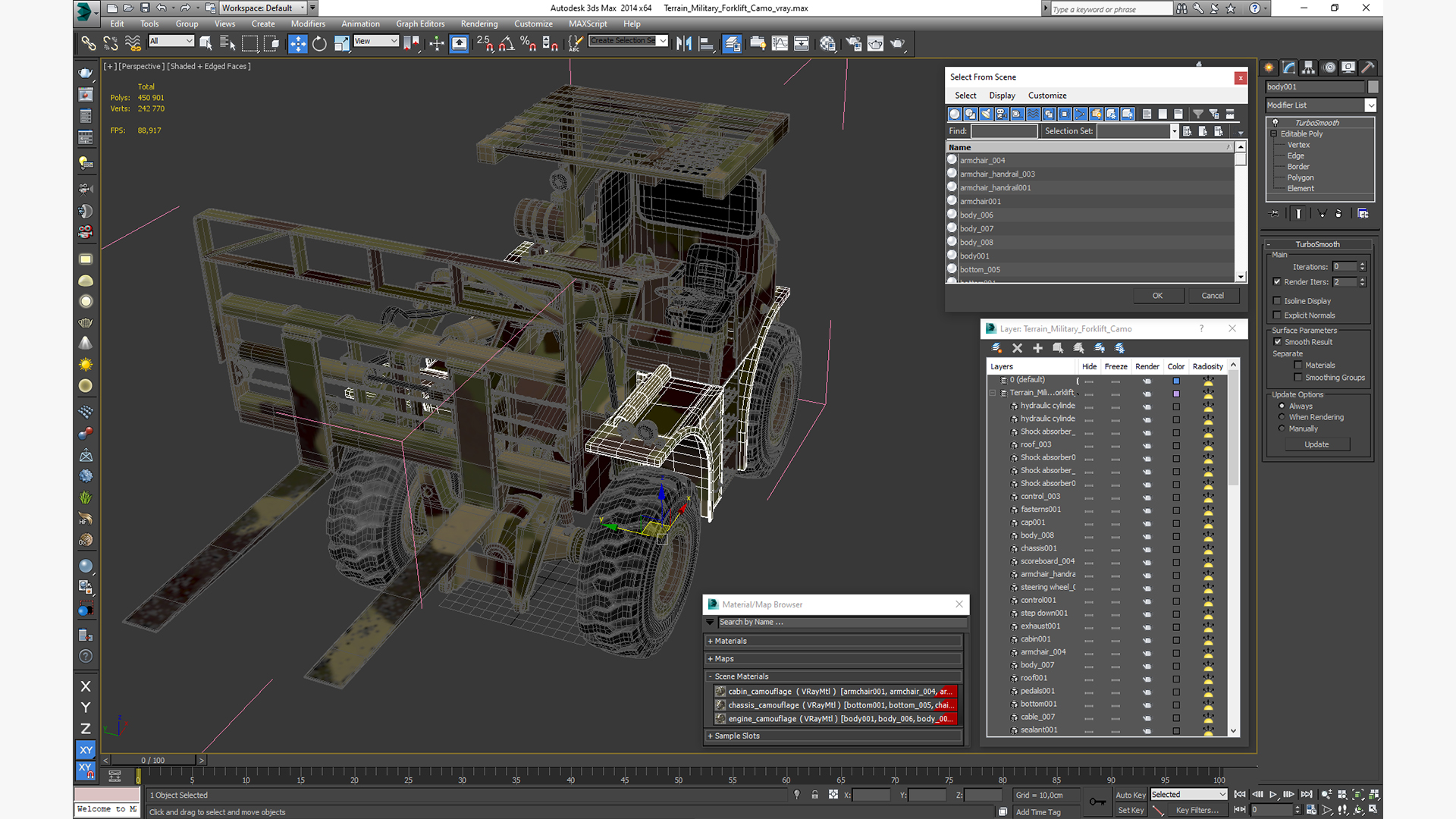
Task: Open the Rendered Frame Window icon
Action: pyautogui.click(x=875, y=43)
